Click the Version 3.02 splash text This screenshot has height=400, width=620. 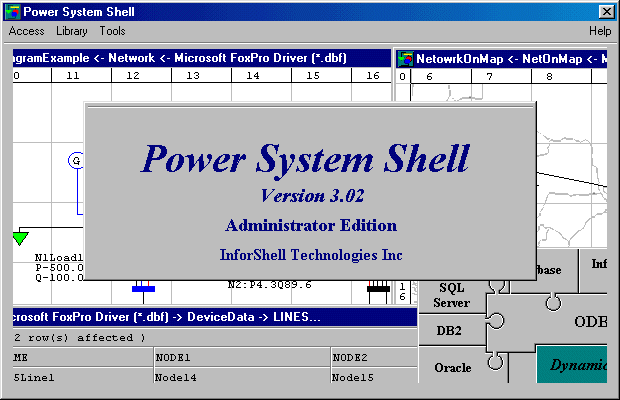[x=312, y=196]
